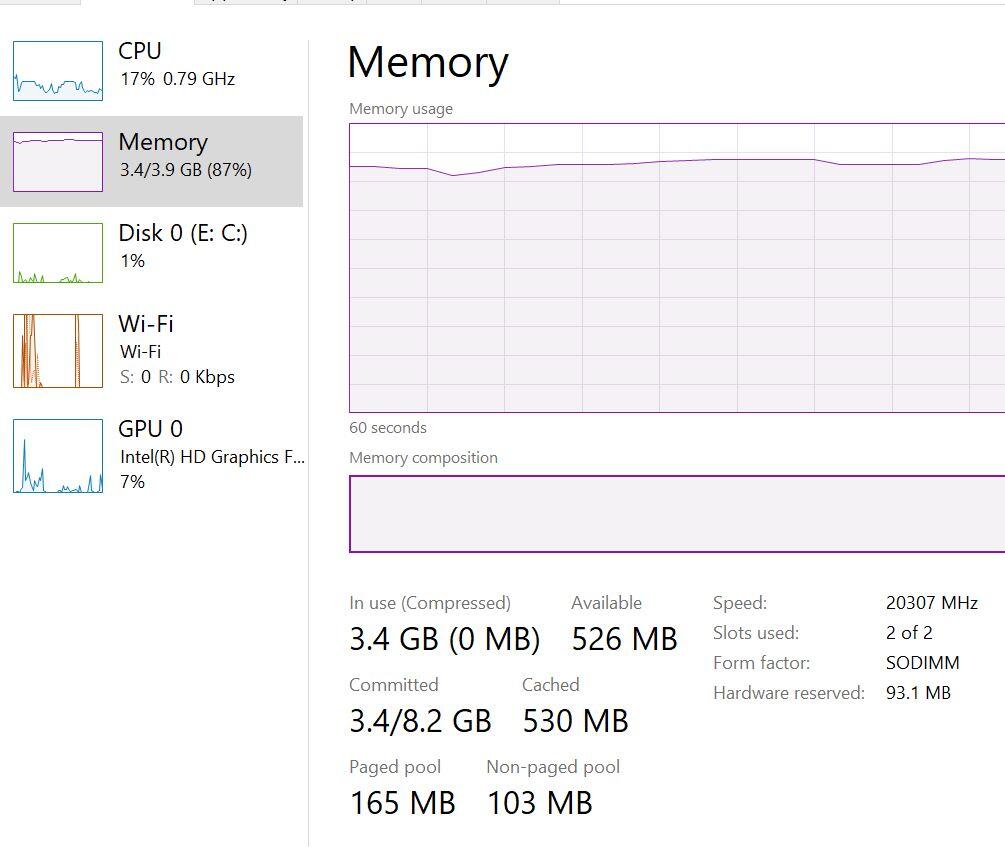1005x847 pixels.
Task: Click the Non-paged pool 103 MB value
Action: point(540,803)
